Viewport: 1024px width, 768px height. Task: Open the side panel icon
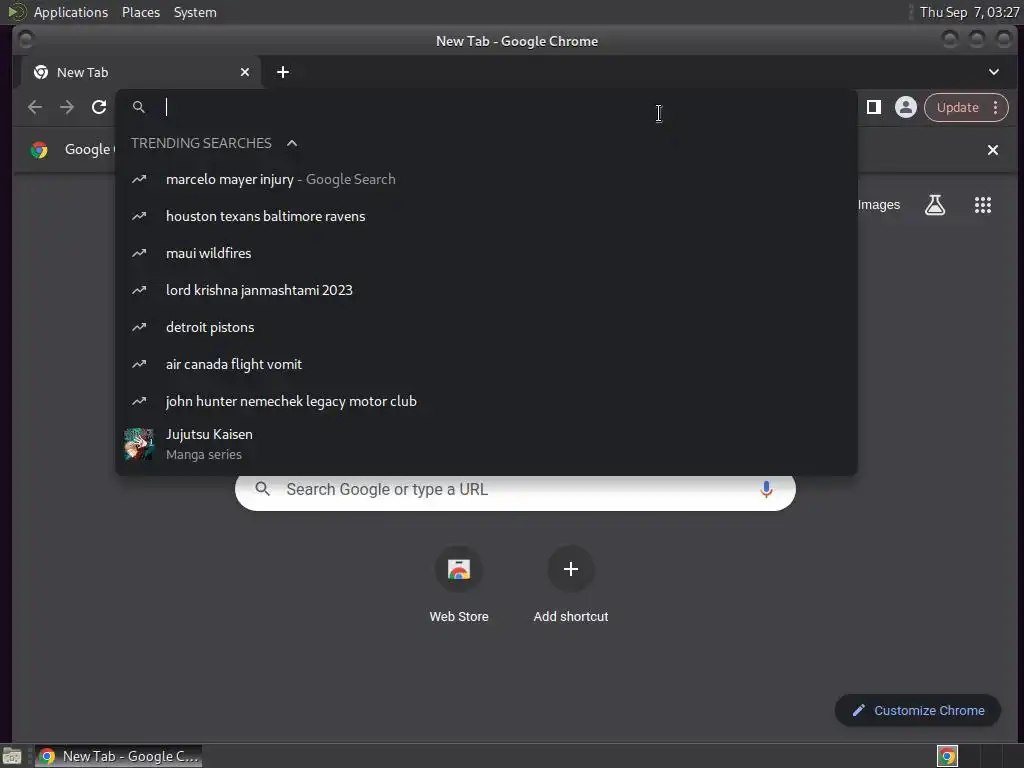point(874,107)
